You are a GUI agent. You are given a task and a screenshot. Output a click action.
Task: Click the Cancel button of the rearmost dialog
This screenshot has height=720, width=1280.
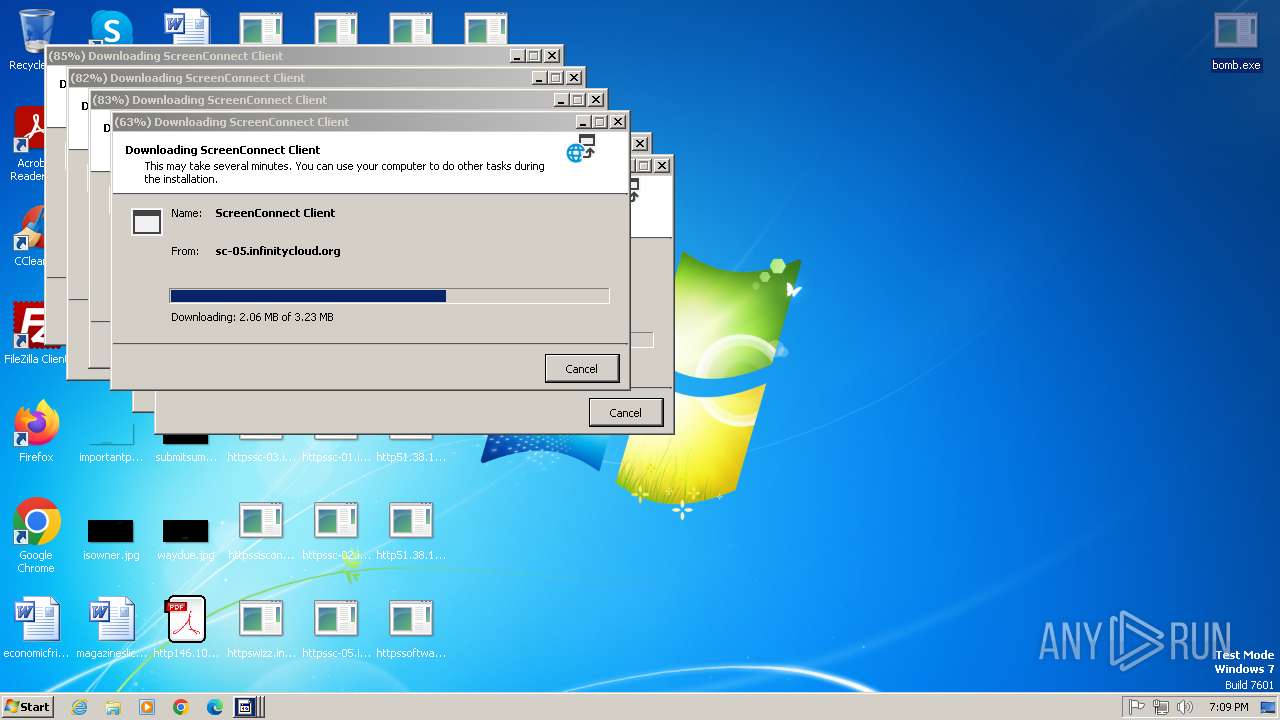625,412
